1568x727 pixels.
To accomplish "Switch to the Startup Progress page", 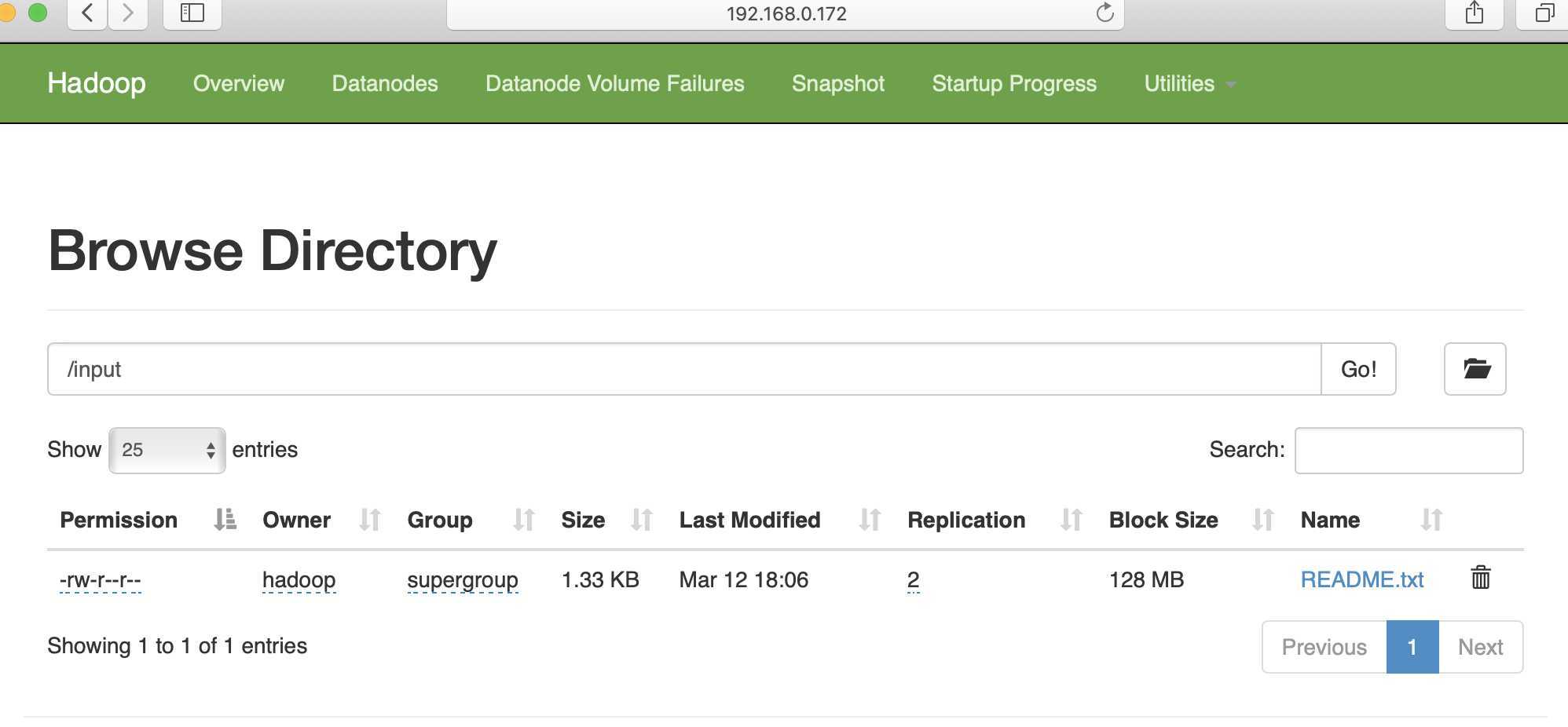I will tap(1013, 83).
